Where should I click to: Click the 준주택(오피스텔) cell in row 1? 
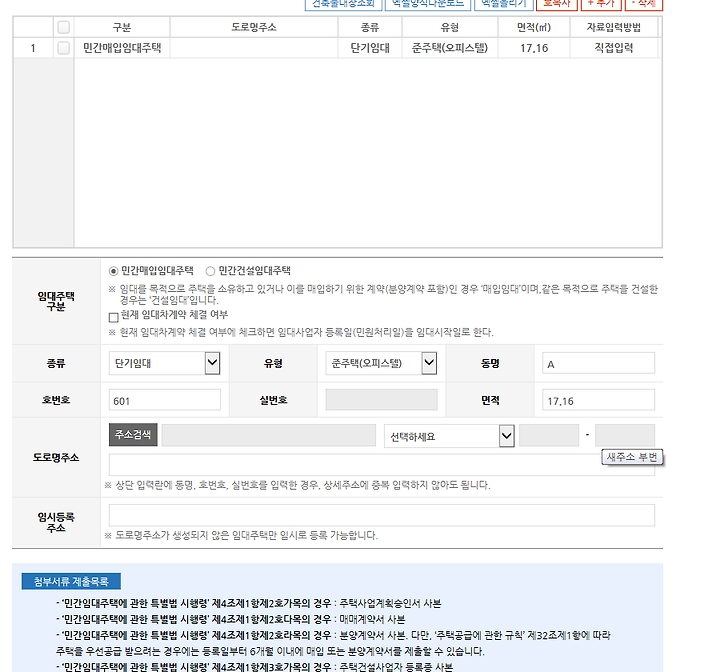(x=450, y=48)
